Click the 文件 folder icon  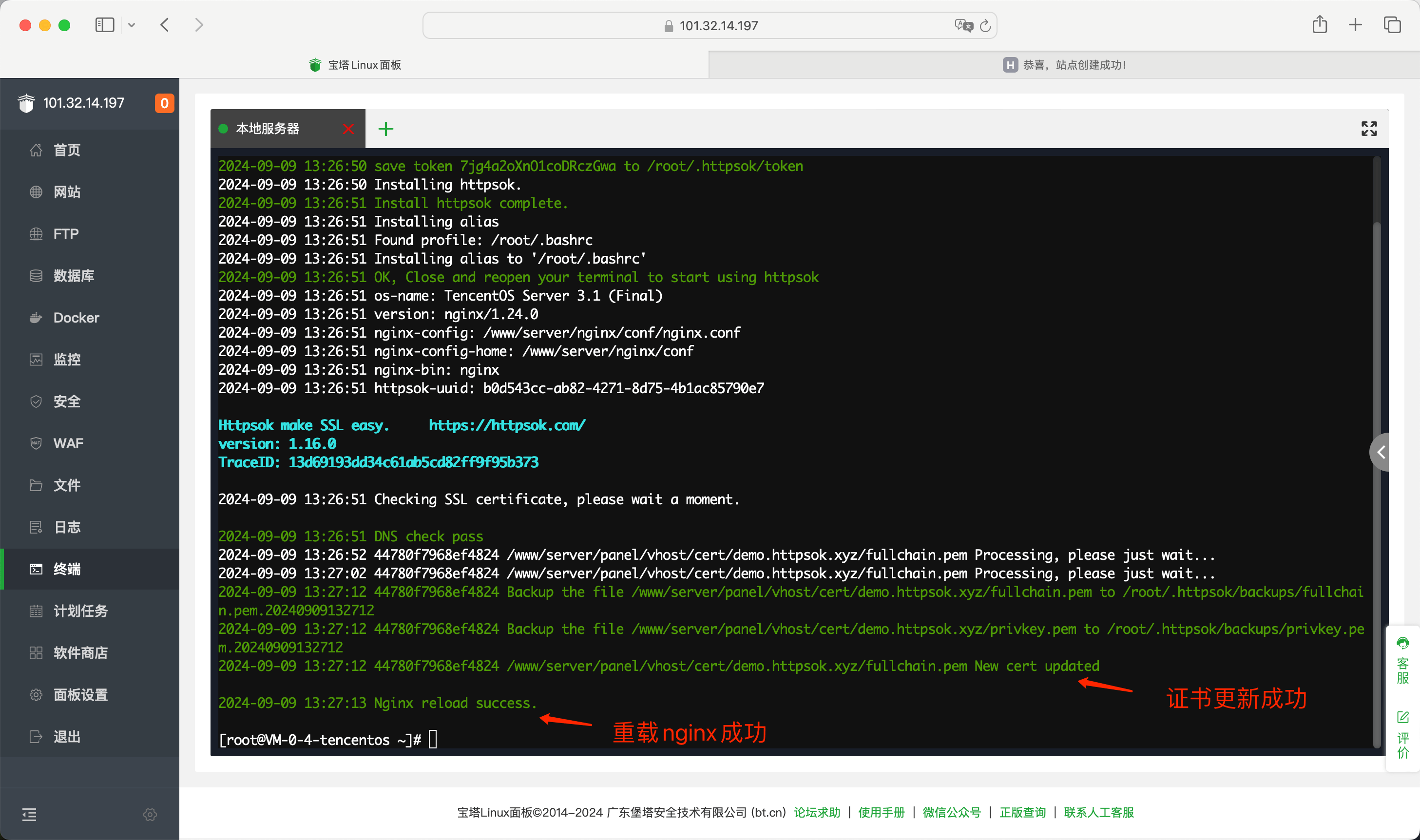pos(36,485)
